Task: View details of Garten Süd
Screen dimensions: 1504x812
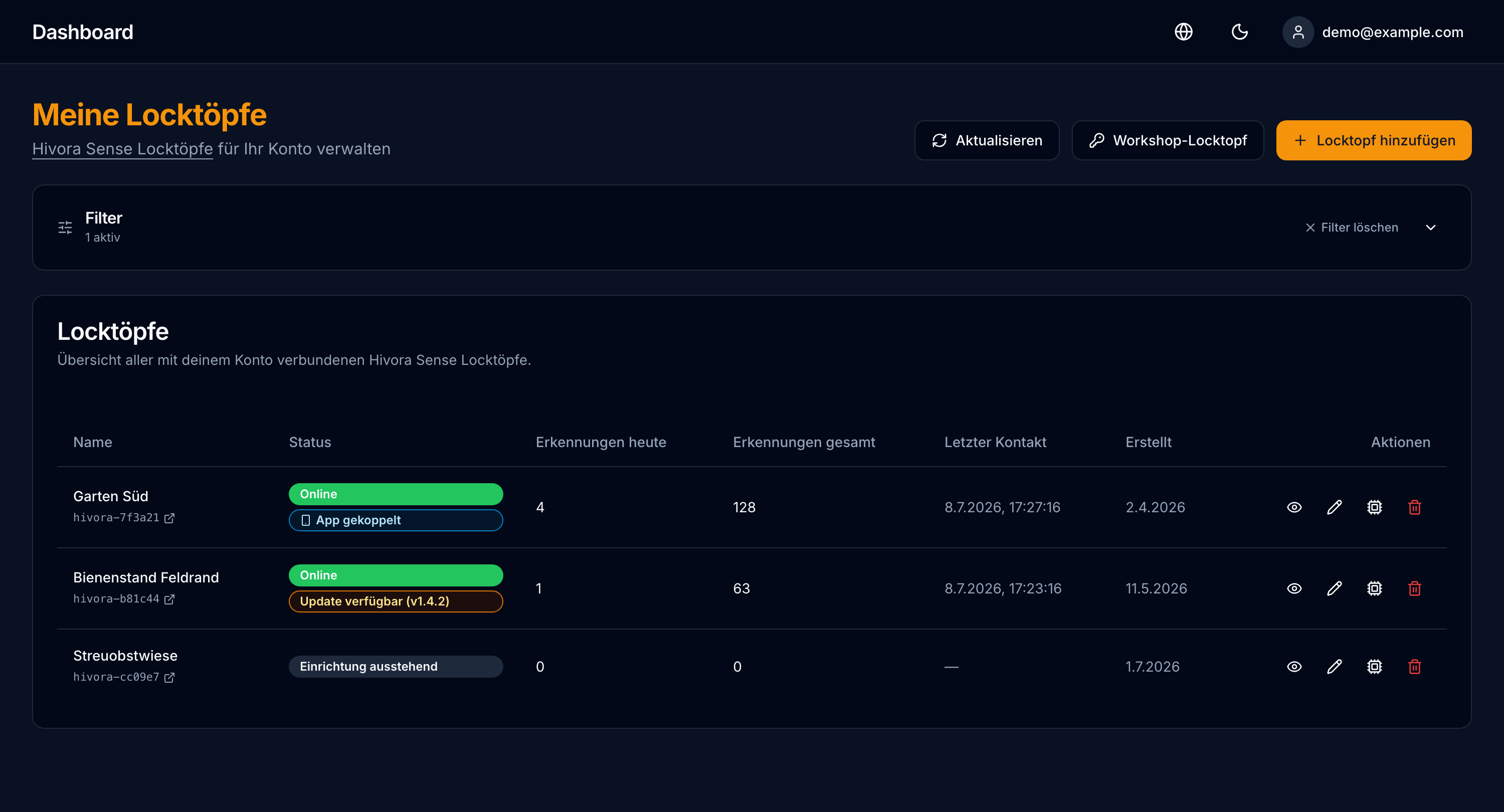Action: coord(1294,507)
